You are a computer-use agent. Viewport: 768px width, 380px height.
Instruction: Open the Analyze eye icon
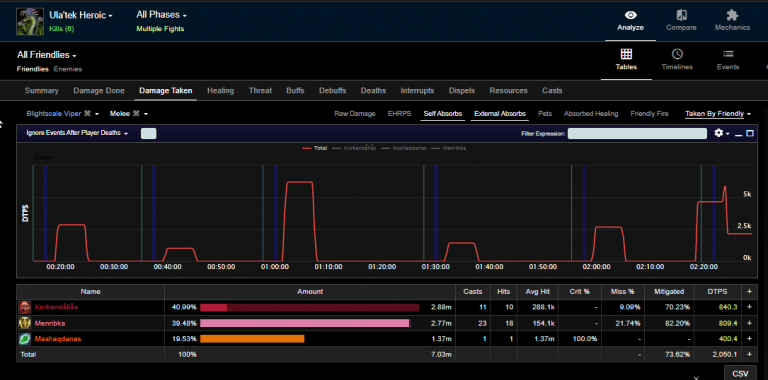tap(630, 15)
